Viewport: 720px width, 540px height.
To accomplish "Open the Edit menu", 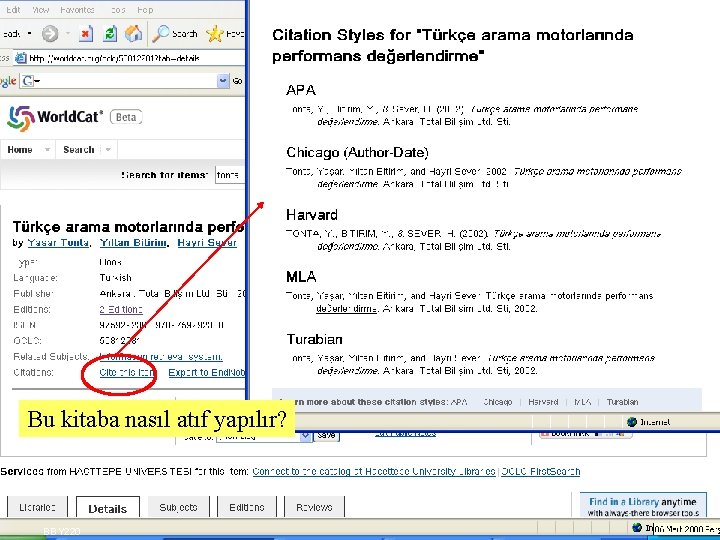I will pyautogui.click(x=13, y=10).
